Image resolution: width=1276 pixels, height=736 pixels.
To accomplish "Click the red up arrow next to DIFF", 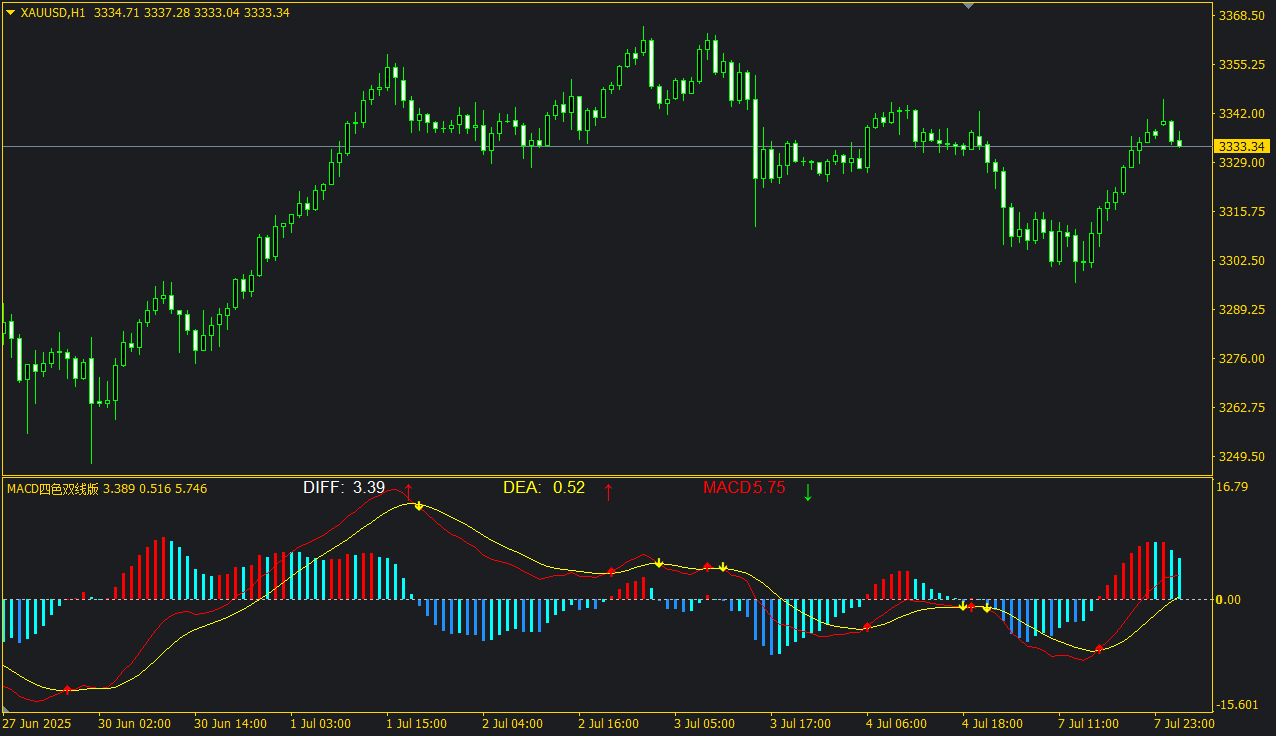I will point(408,491).
